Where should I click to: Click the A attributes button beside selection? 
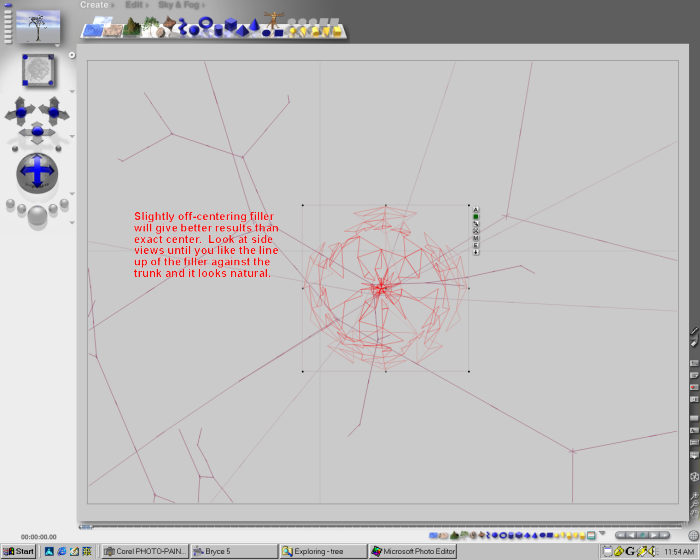point(476,209)
